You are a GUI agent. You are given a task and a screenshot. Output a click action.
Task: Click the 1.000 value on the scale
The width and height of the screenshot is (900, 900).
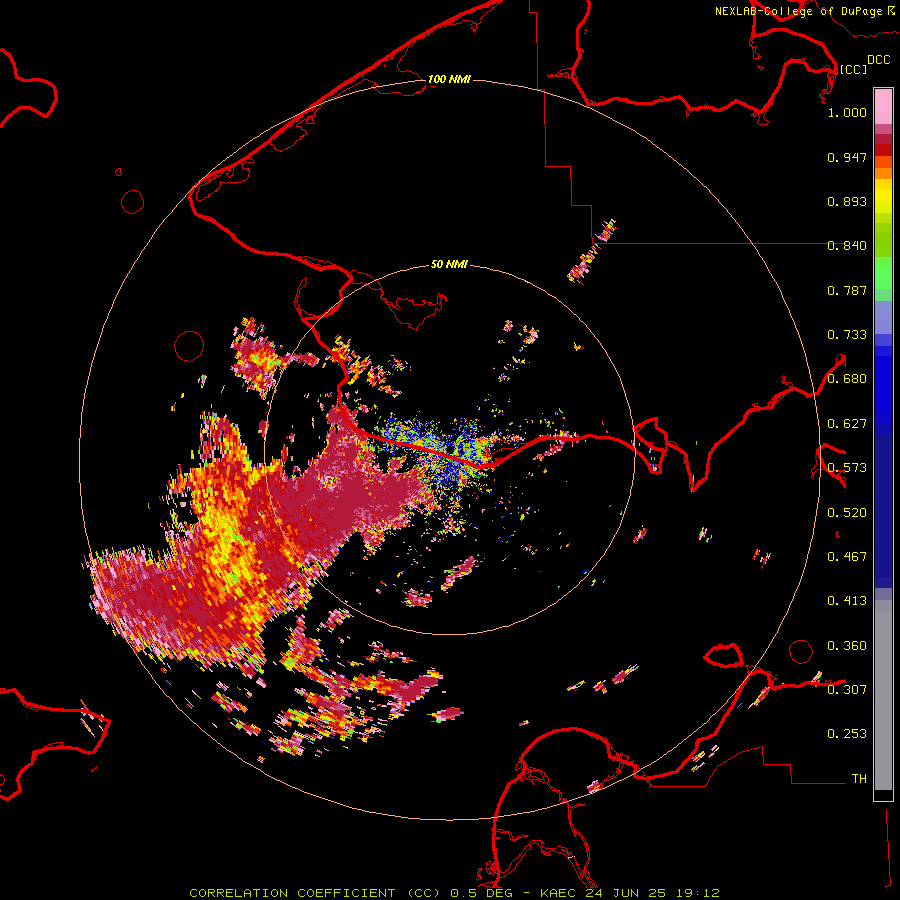847,112
